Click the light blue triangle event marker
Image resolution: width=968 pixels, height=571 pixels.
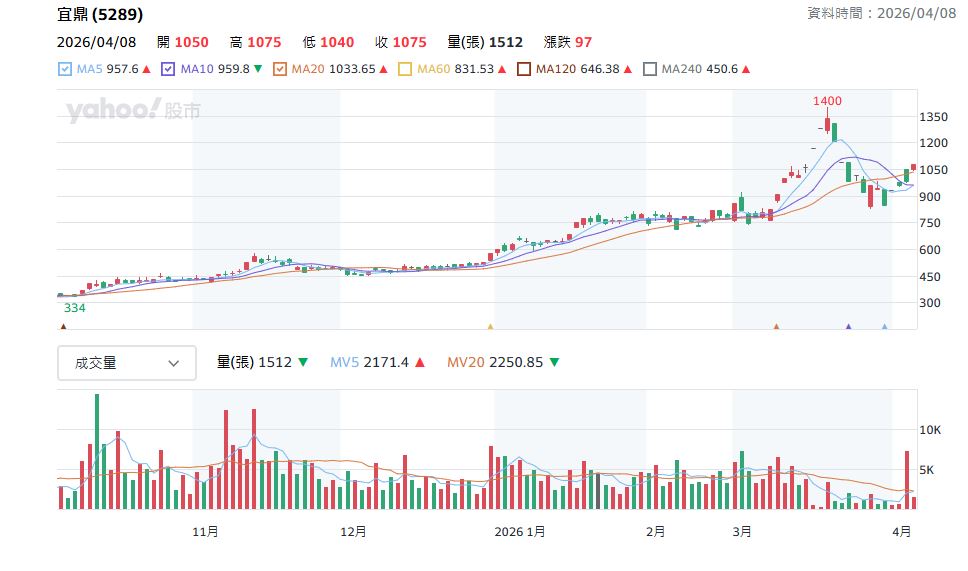(x=884, y=326)
